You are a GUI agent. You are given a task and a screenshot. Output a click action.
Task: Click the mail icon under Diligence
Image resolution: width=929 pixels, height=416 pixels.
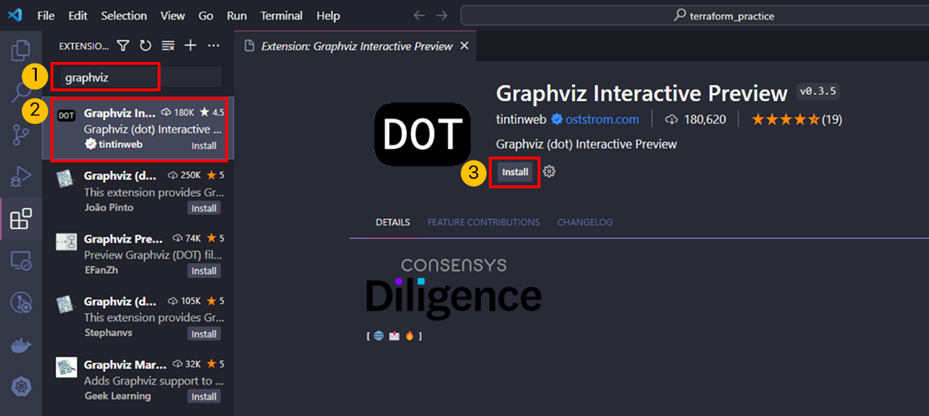[394, 336]
